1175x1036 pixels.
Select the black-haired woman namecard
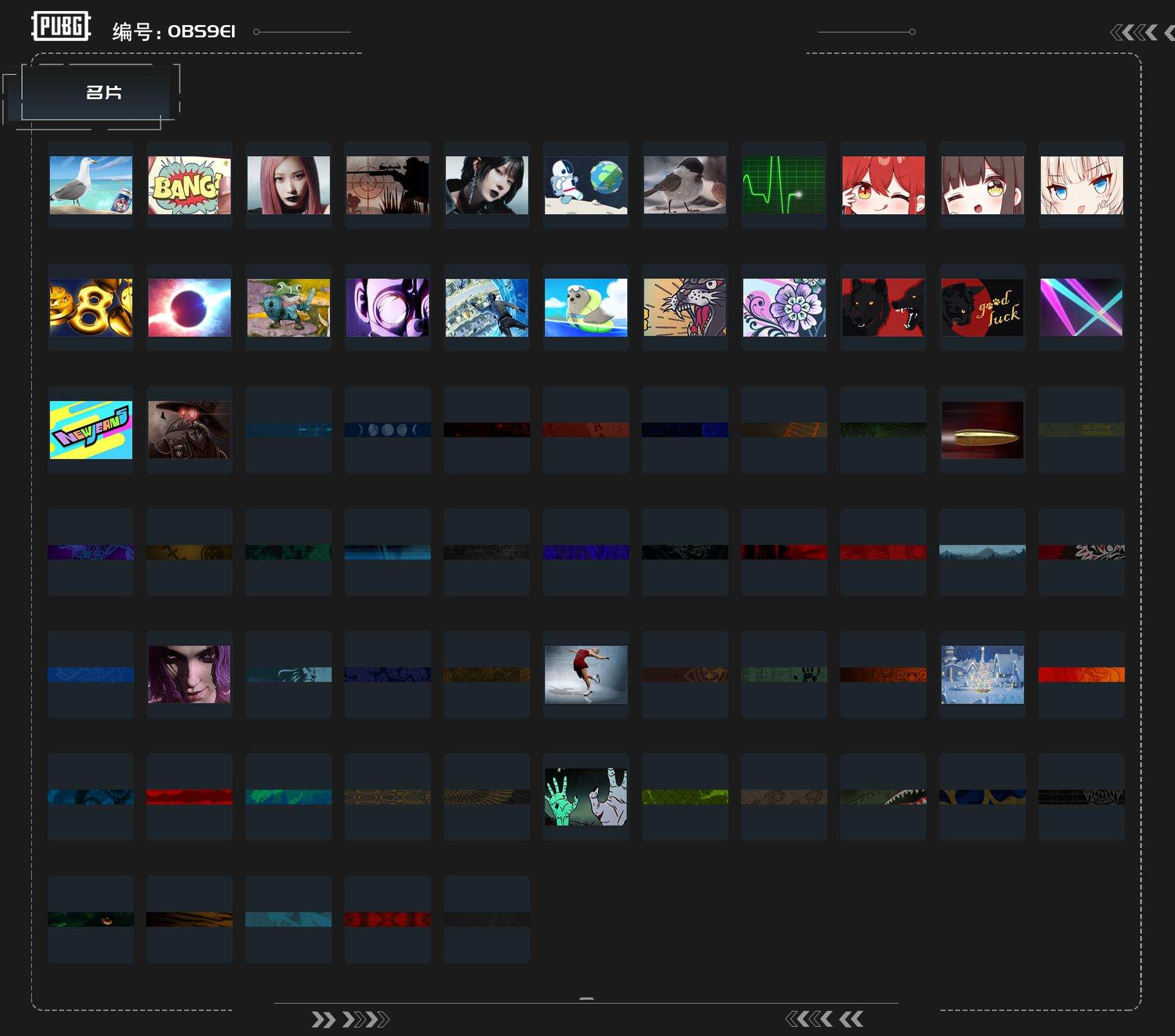487,185
